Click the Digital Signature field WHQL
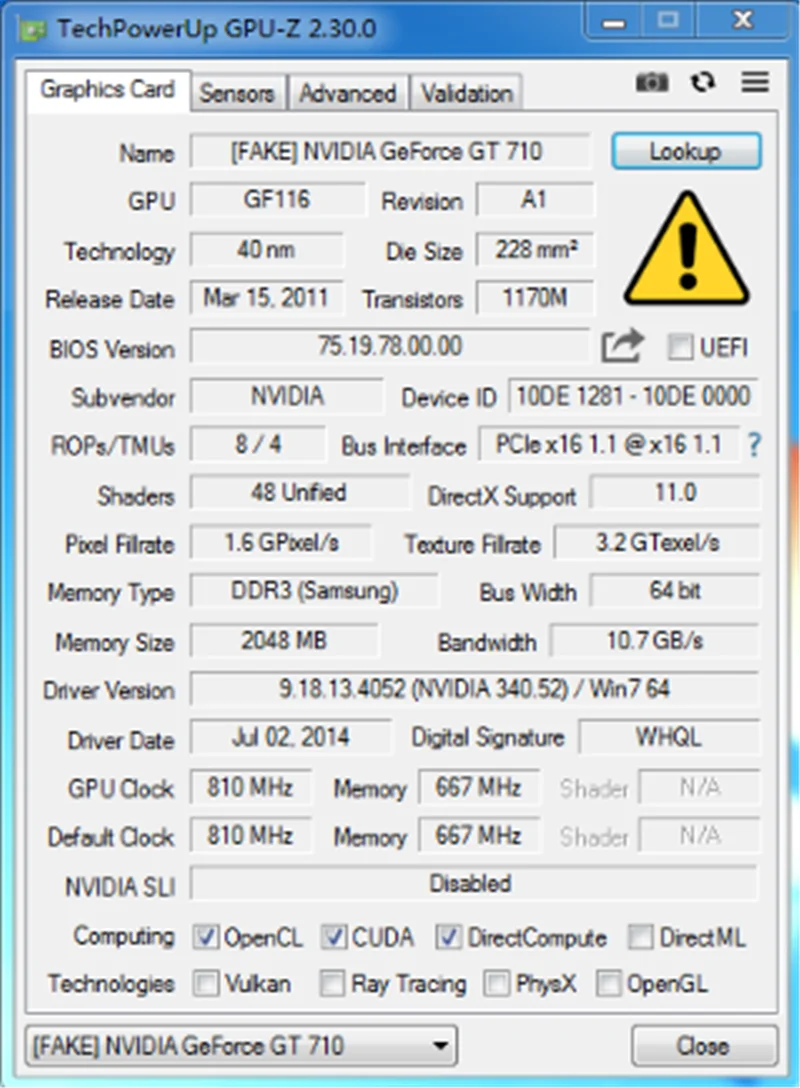This screenshot has height=1088, width=800. (x=669, y=737)
